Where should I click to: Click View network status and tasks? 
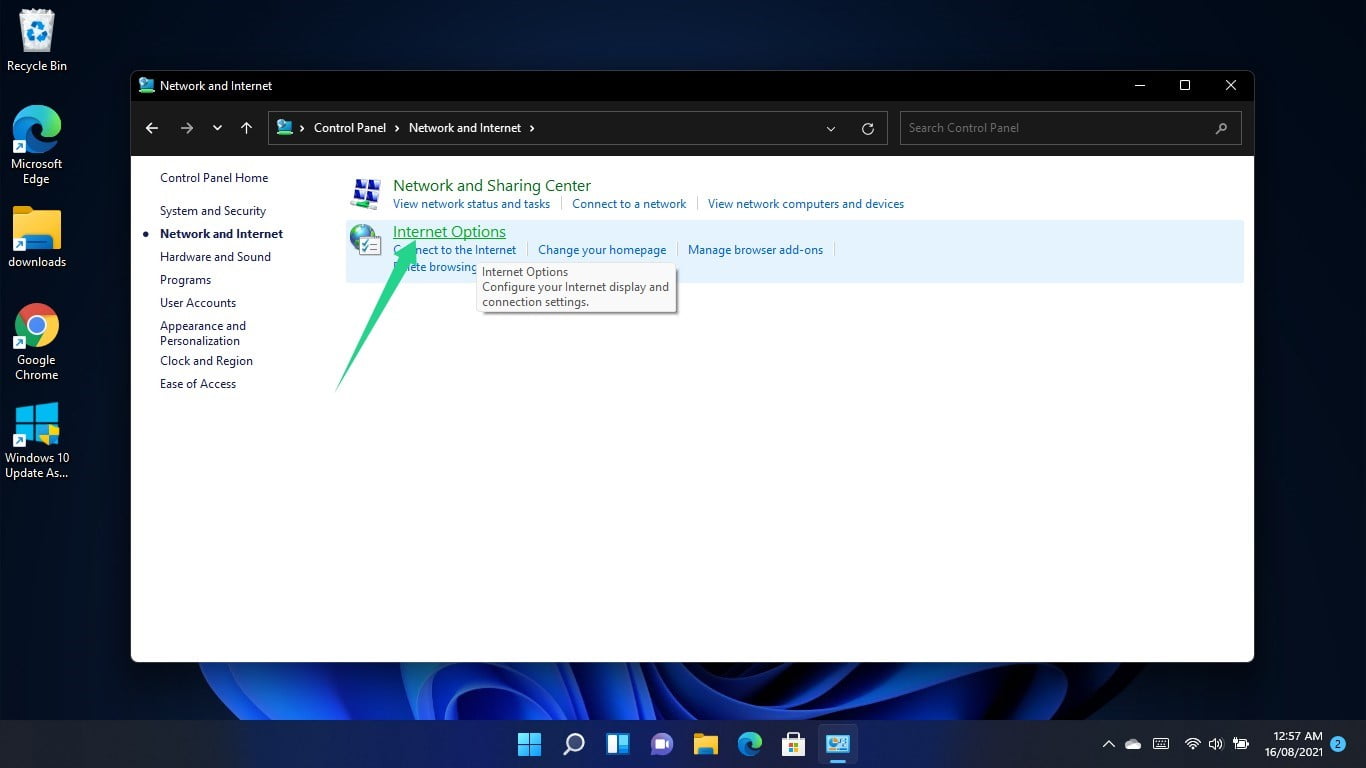coord(471,204)
